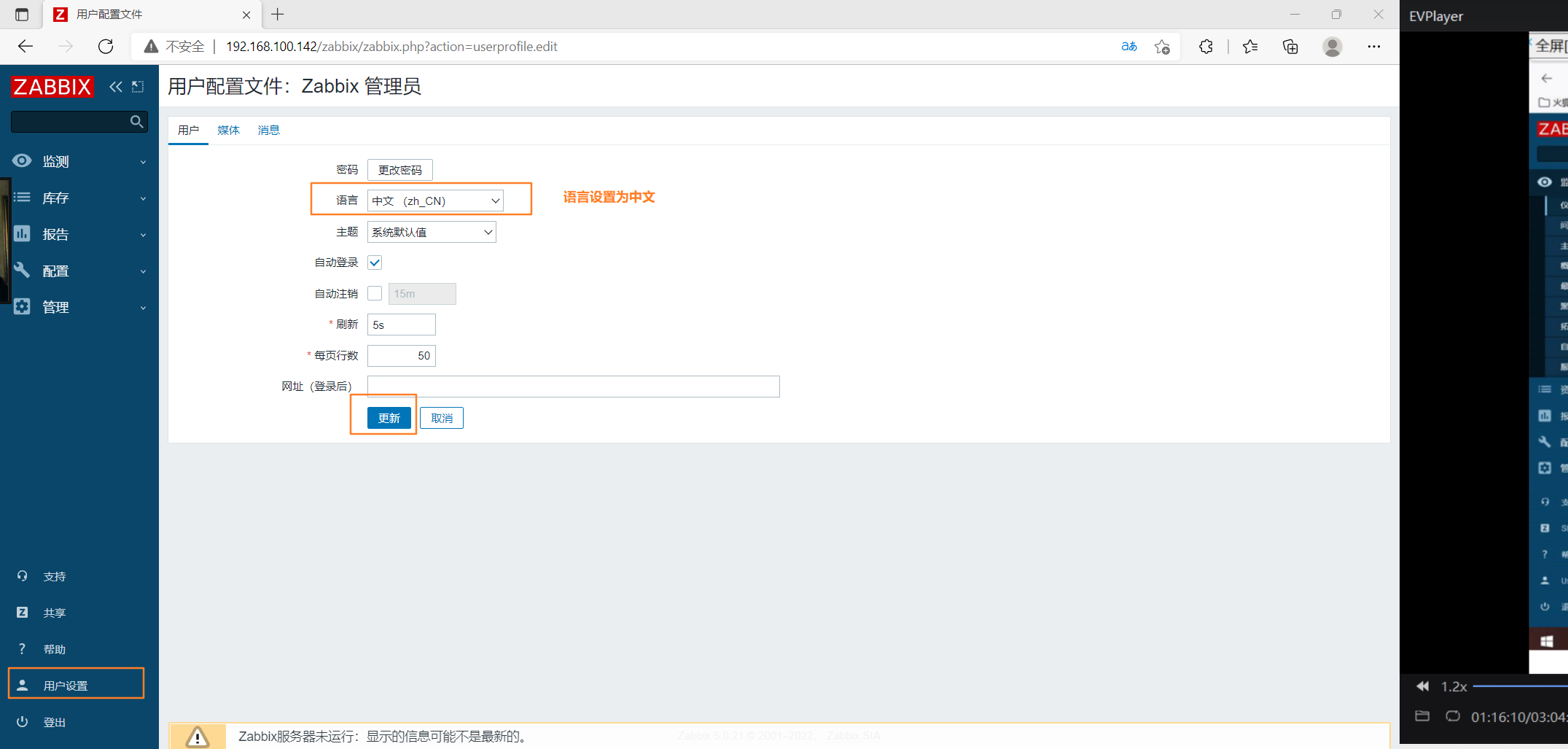Click the not-secure warning triangle icon

[151, 47]
